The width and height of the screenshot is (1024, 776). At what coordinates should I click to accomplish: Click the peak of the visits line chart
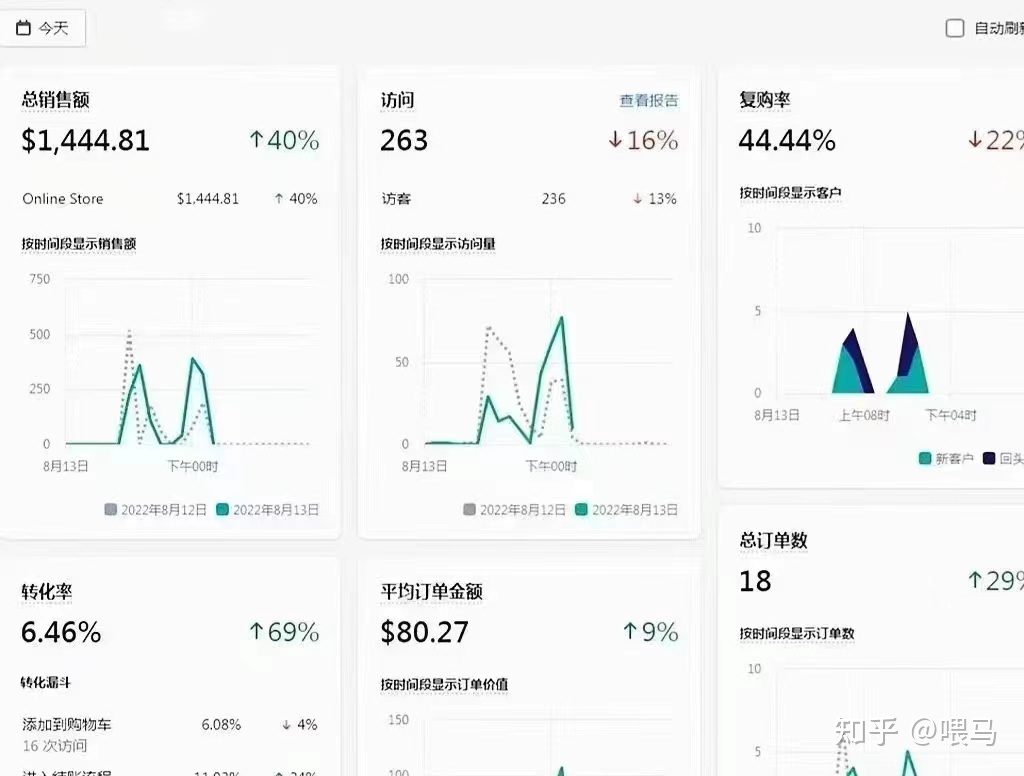560,317
